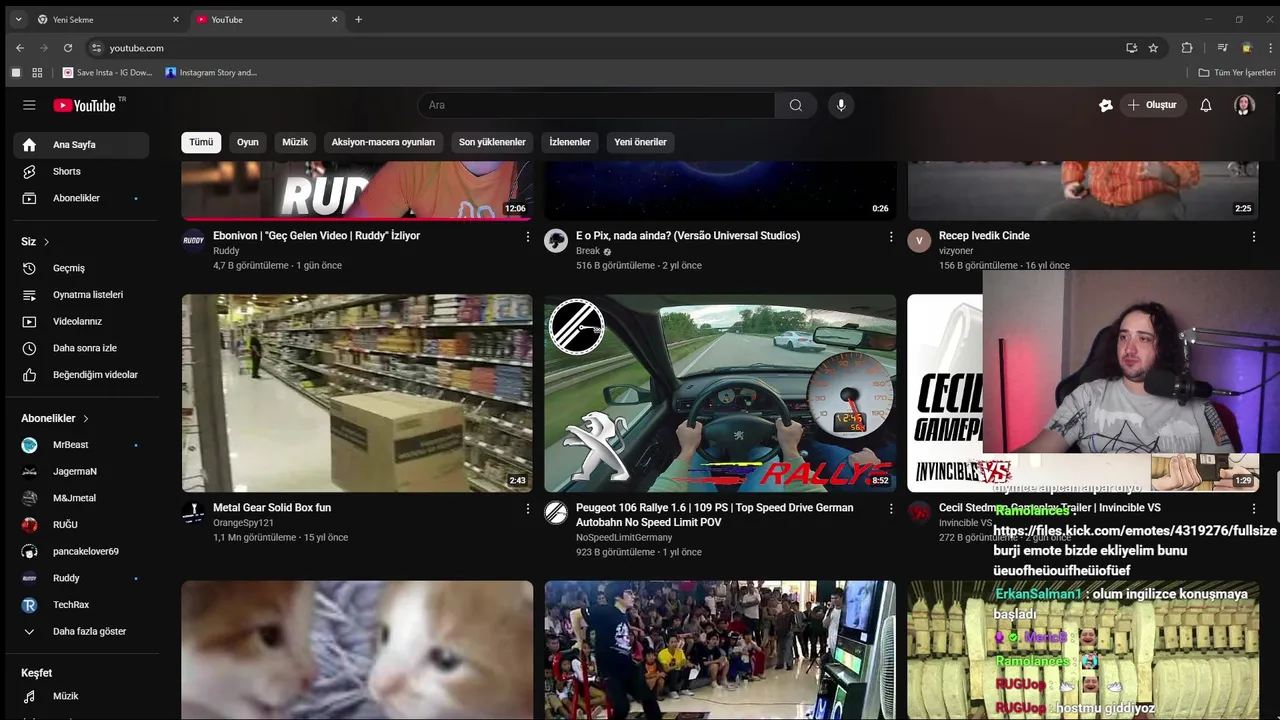Select the Oyun filter chip
Viewport: 1280px width, 720px height.
(x=248, y=142)
